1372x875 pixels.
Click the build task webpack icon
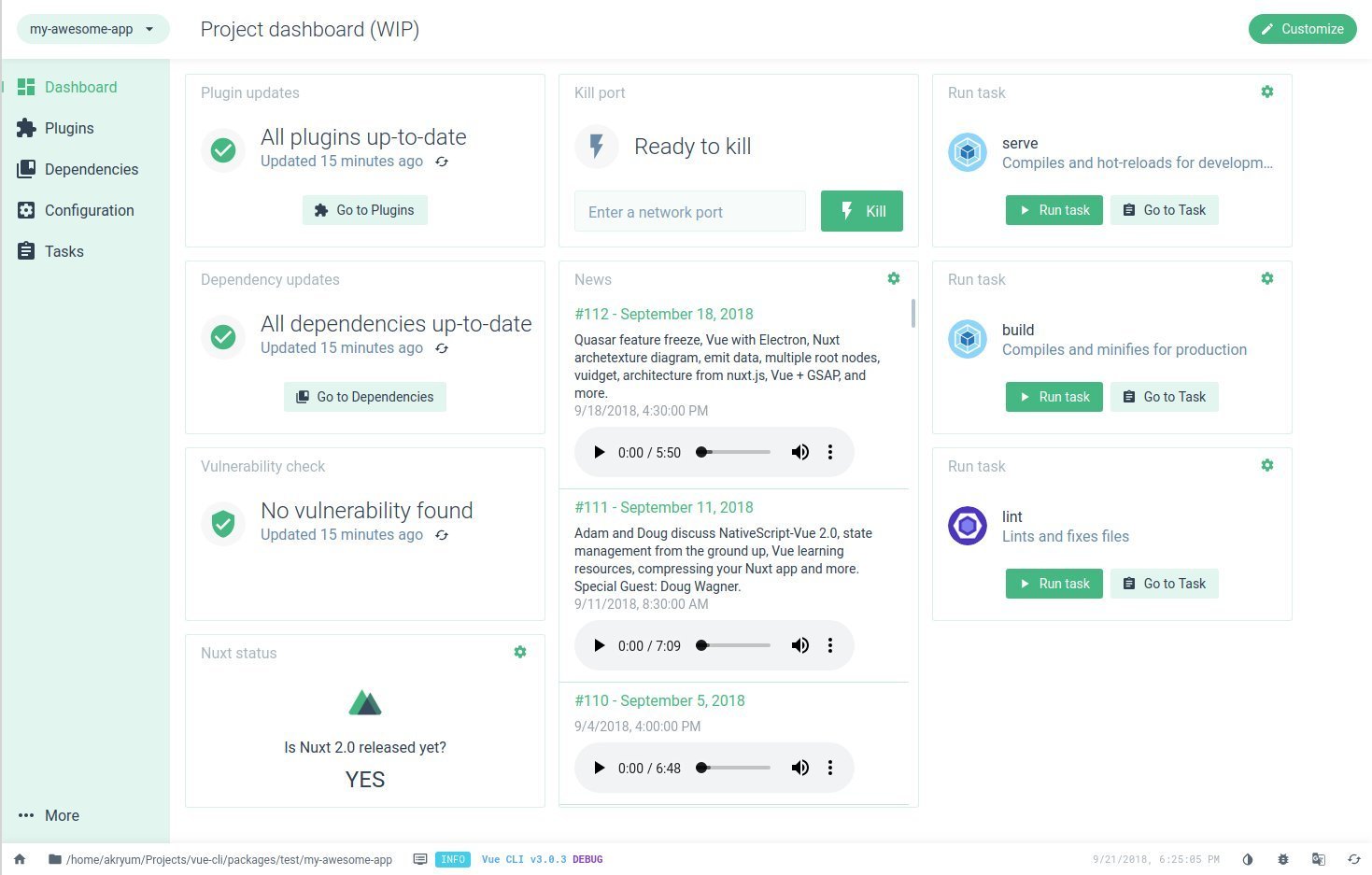pos(968,339)
